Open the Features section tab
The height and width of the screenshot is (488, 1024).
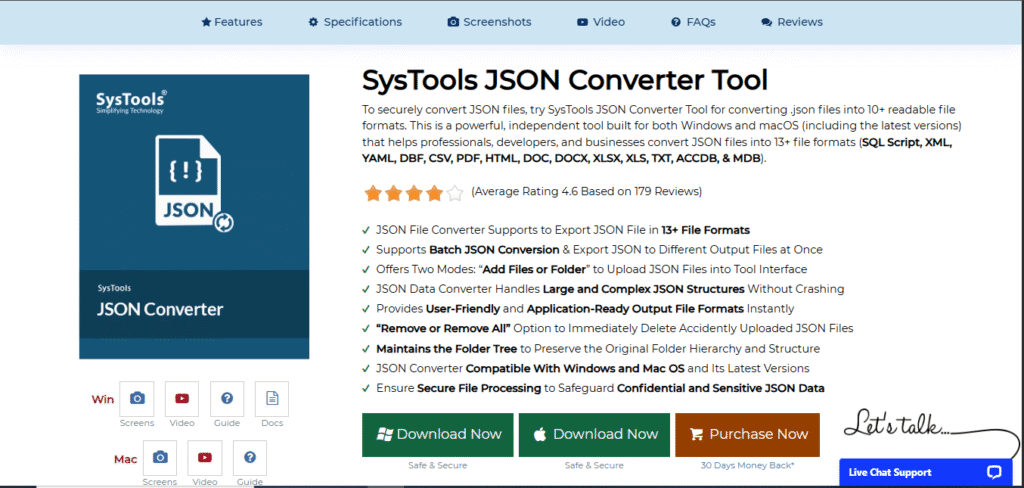pyautogui.click(x=232, y=22)
